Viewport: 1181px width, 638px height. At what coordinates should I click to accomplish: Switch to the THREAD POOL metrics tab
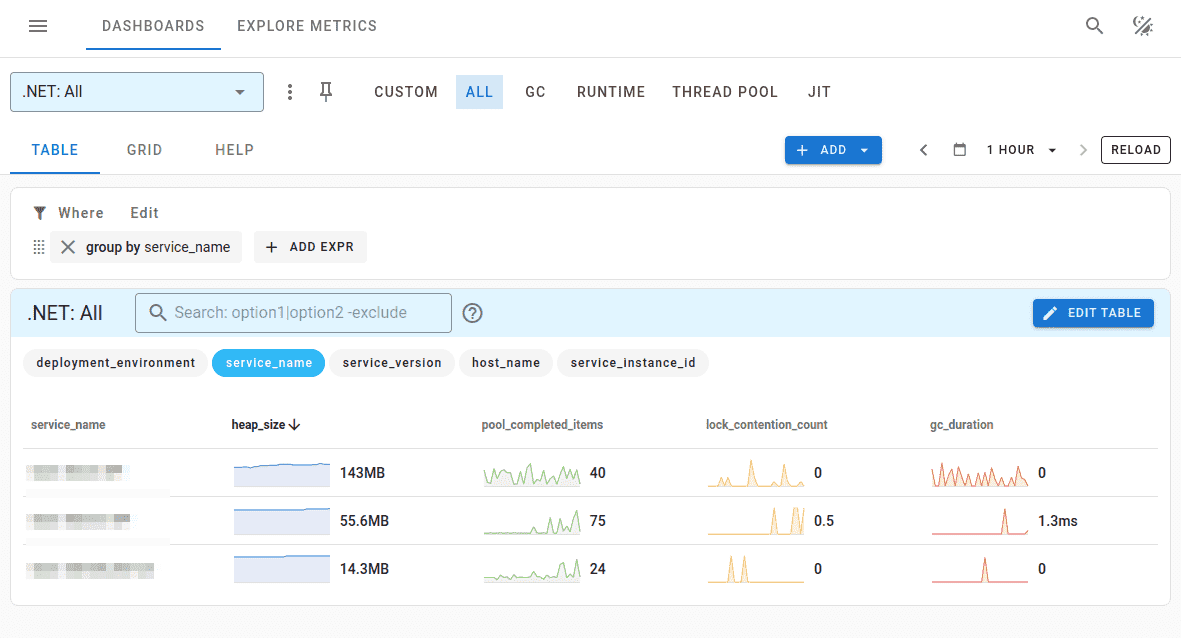tap(725, 91)
